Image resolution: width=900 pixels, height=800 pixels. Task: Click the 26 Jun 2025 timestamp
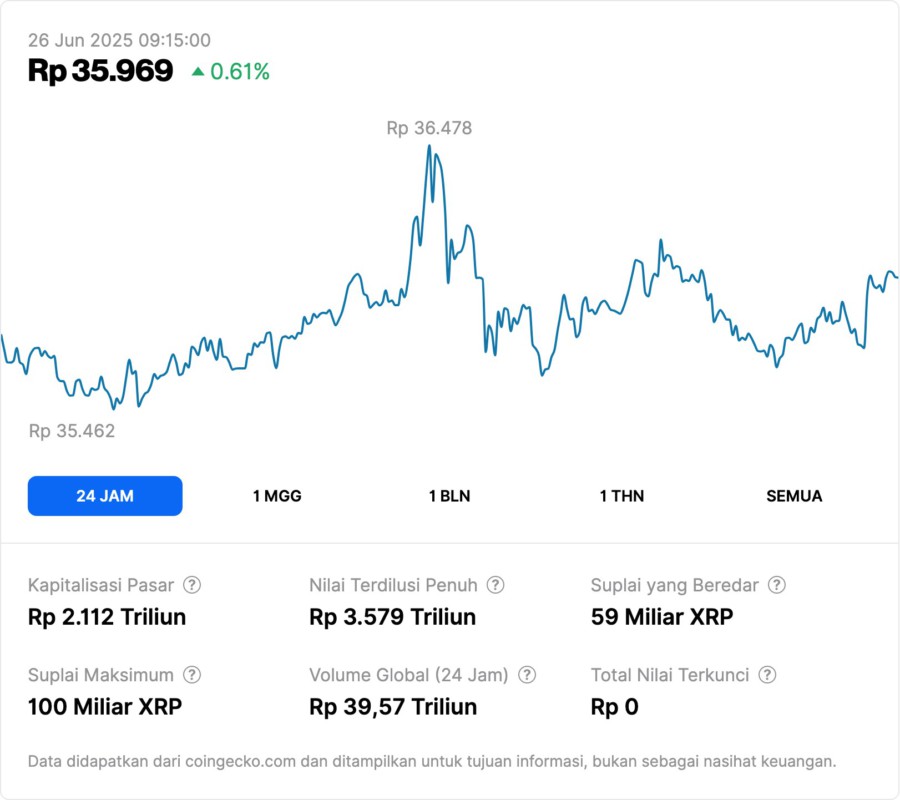(119, 40)
